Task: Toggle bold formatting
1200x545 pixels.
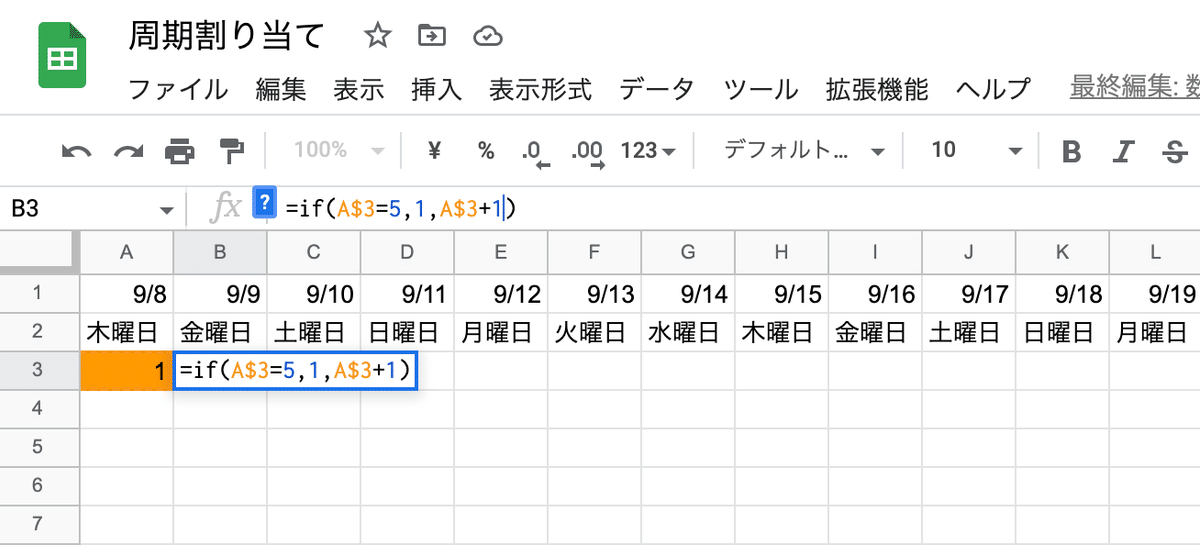Action: click(x=1072, y=152)
